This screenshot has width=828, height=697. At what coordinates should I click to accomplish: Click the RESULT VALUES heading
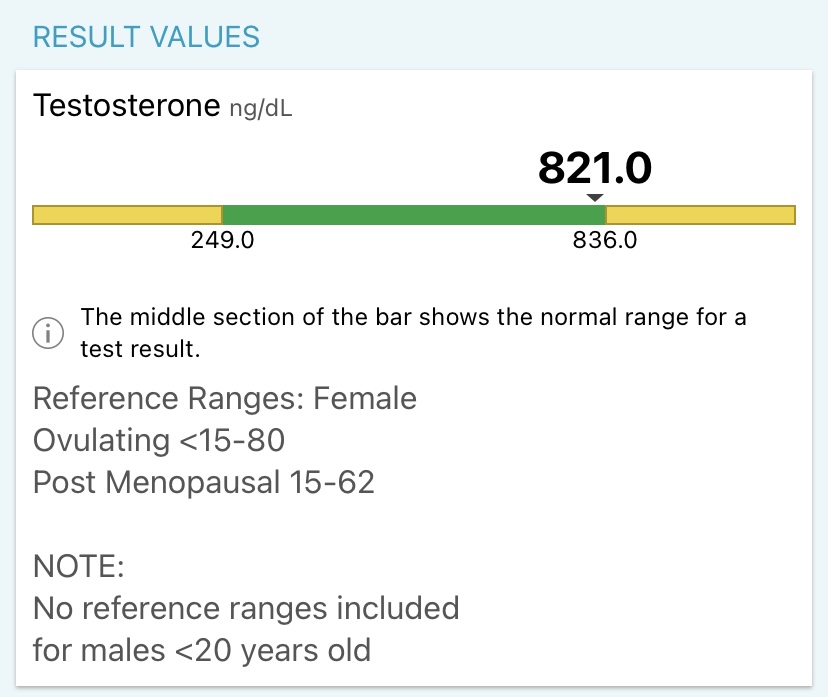tap(146, 38)
